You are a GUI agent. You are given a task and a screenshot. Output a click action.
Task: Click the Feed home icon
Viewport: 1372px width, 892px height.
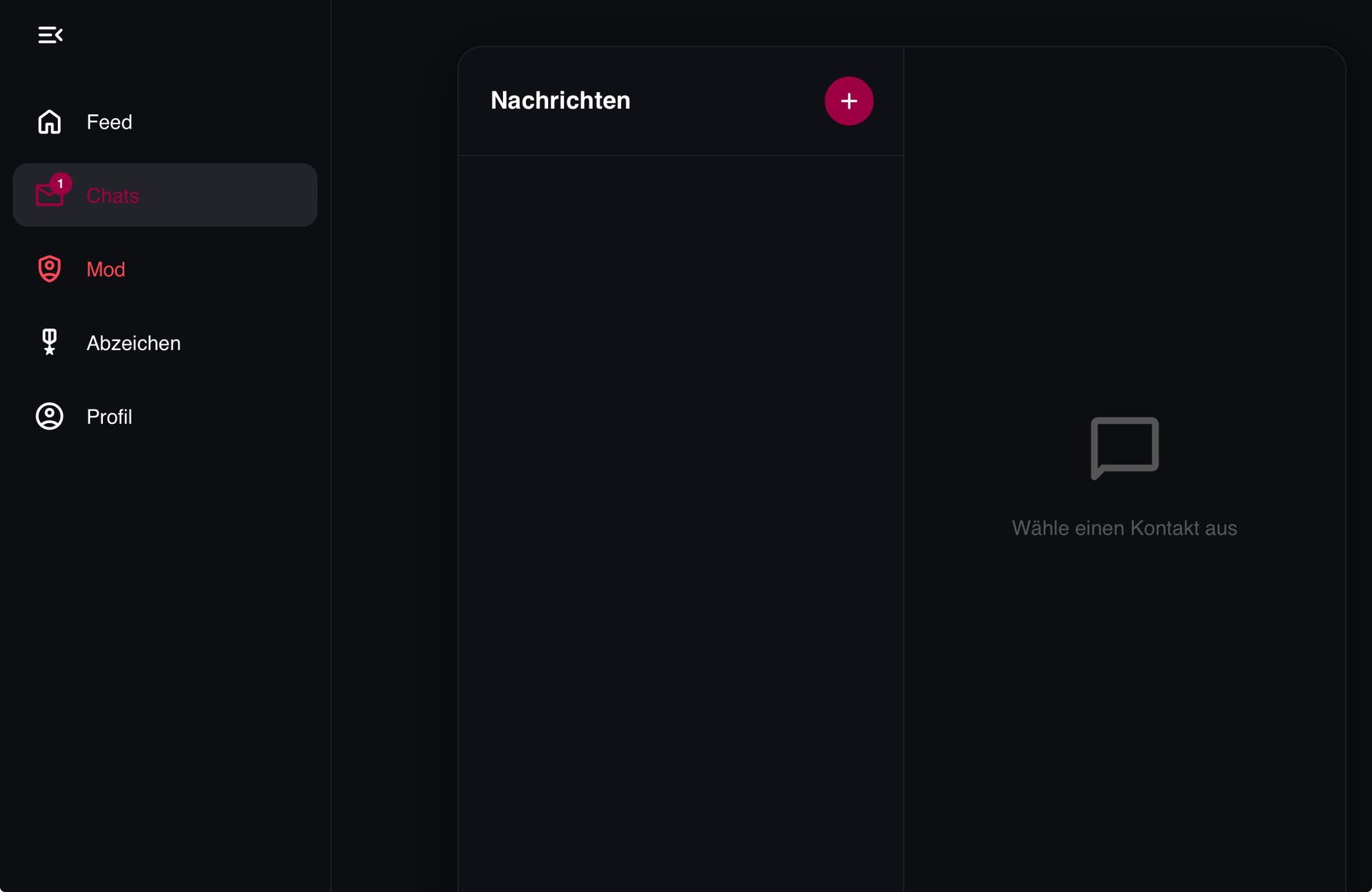(x=49, y=122)
